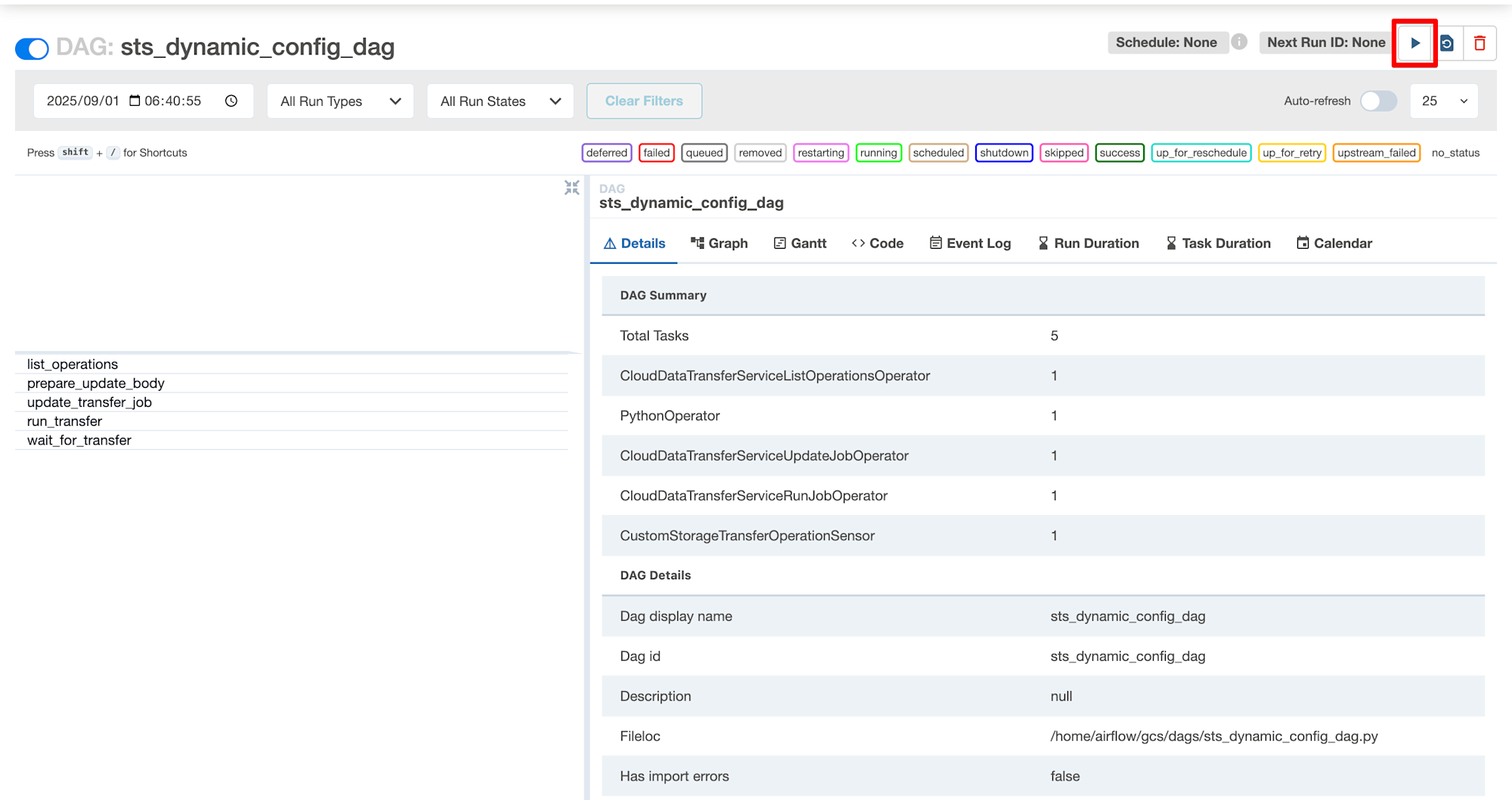
Task: Click the reparse DAG refresh icon
Action: coord(1447,43)
